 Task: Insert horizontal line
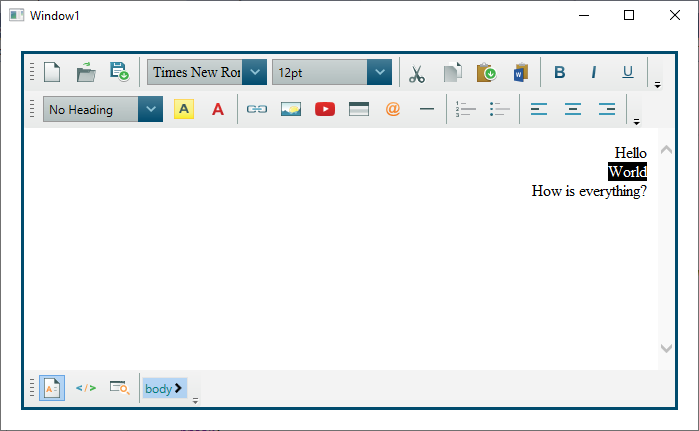tap(427, 109)
